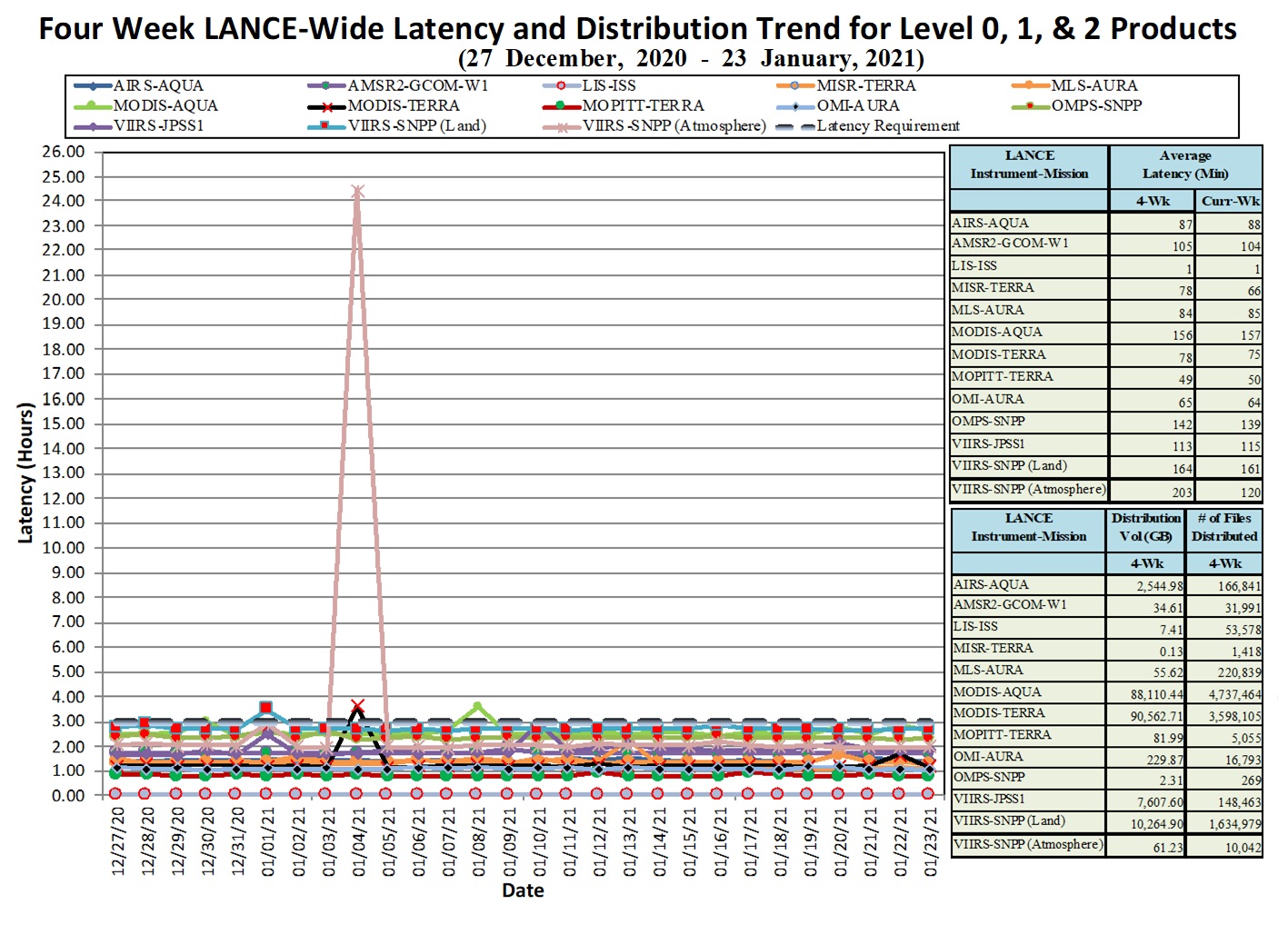Click the date range subtitle 27 December 2020

coord(692,59)
